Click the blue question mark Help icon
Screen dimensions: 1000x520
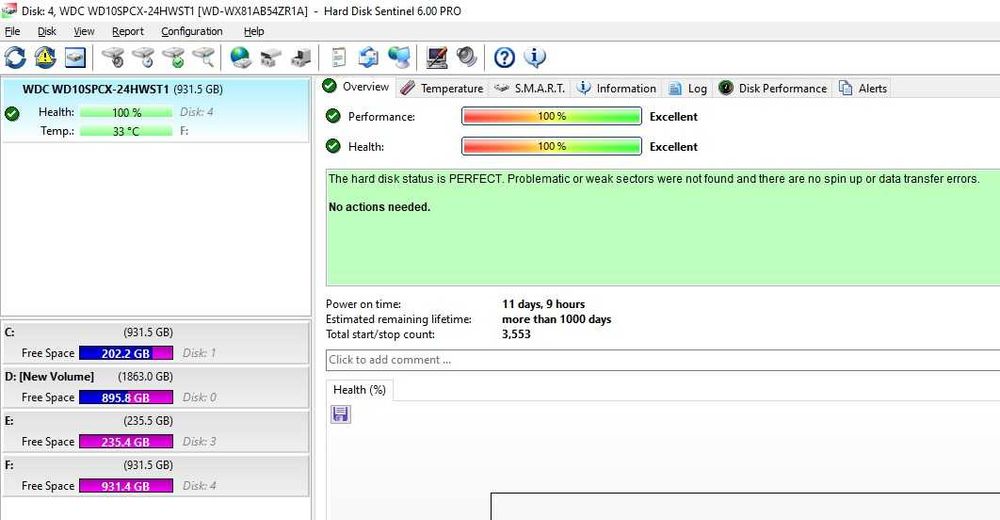tap(504, 57)
